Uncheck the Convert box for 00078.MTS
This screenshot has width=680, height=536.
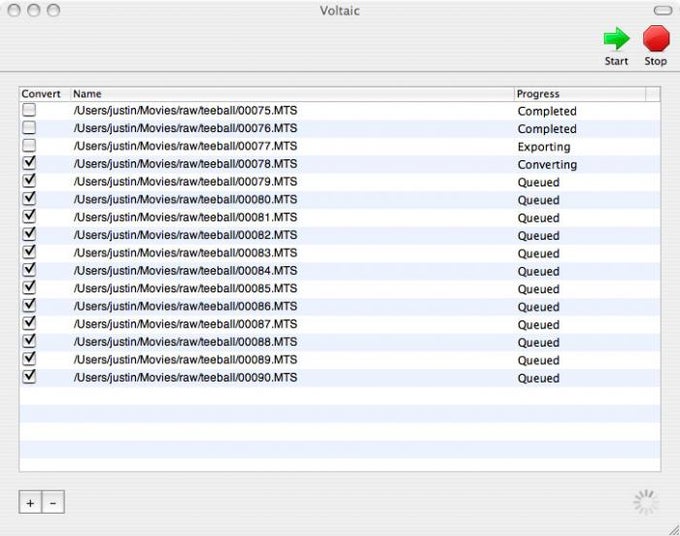click(x=29, y=163)
